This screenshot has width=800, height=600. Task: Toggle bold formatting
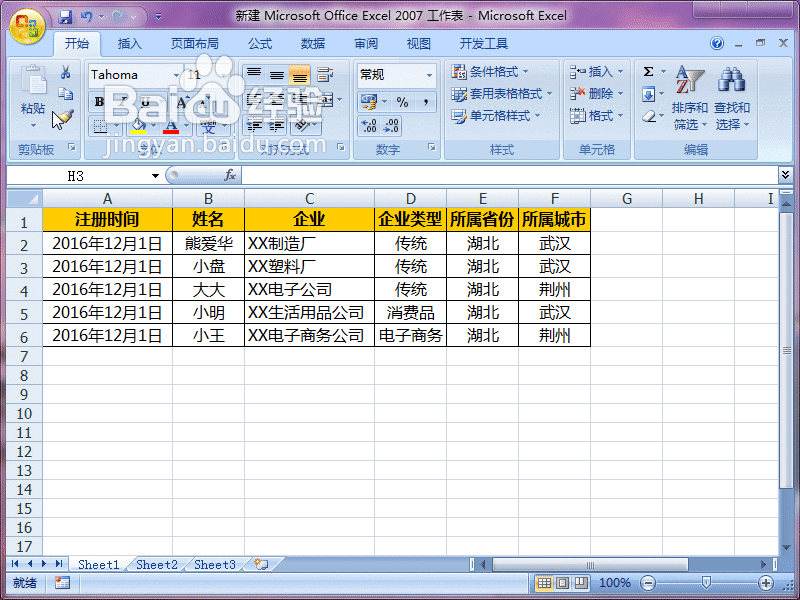(97, 101)
